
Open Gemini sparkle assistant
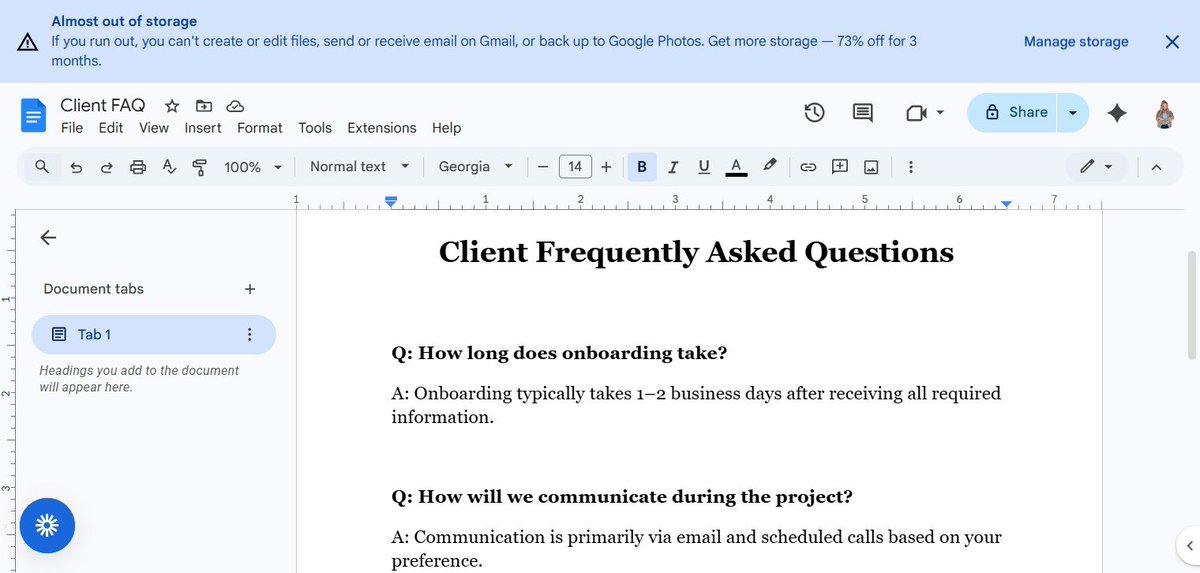point(1117,113)
